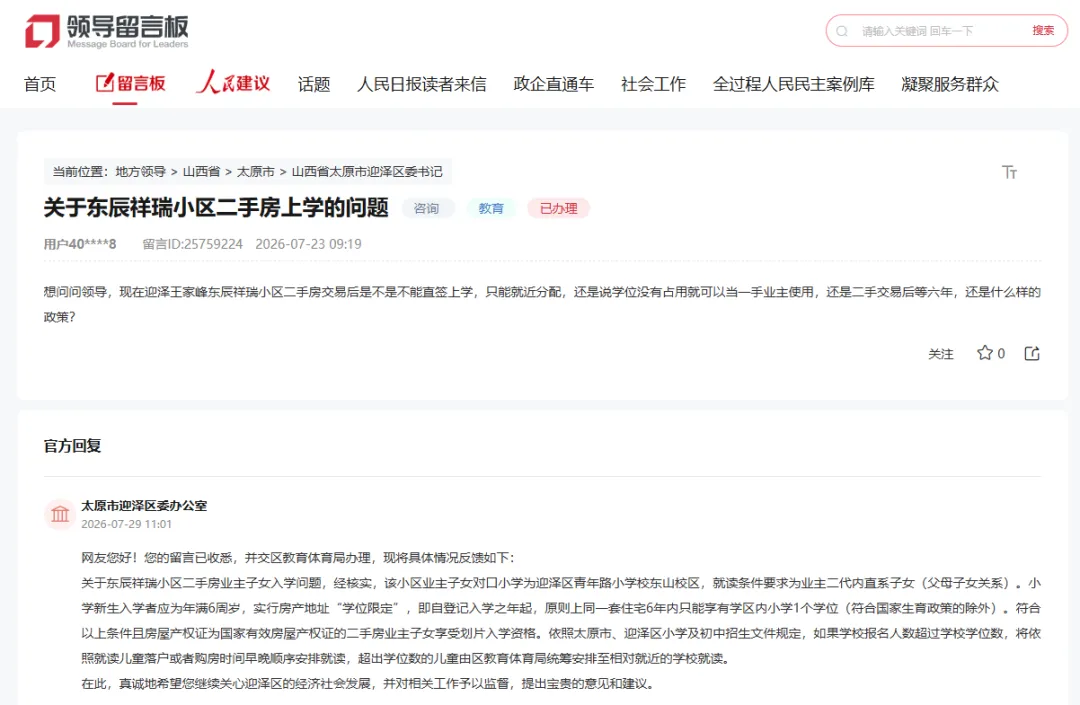
Task: Click the search magnifier icon
Action: [x=842, y=31]
